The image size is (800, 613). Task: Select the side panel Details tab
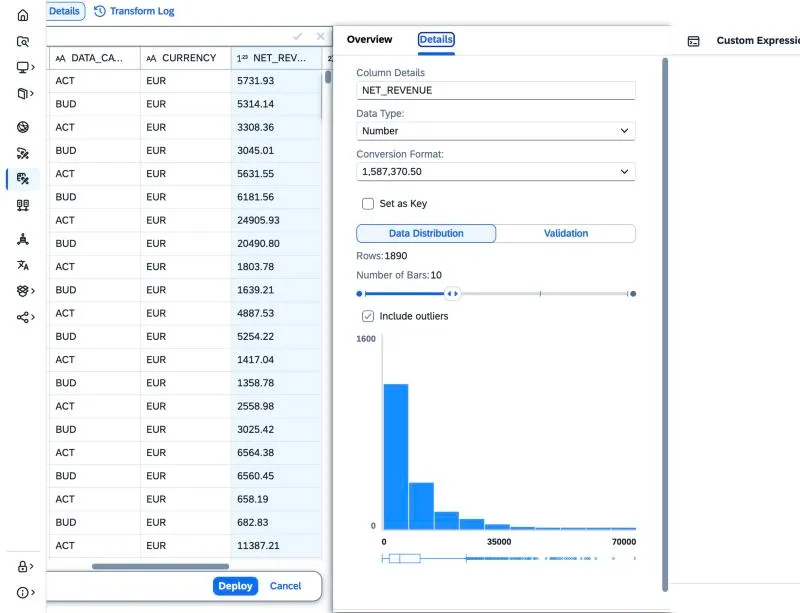(x=436, y=39)
